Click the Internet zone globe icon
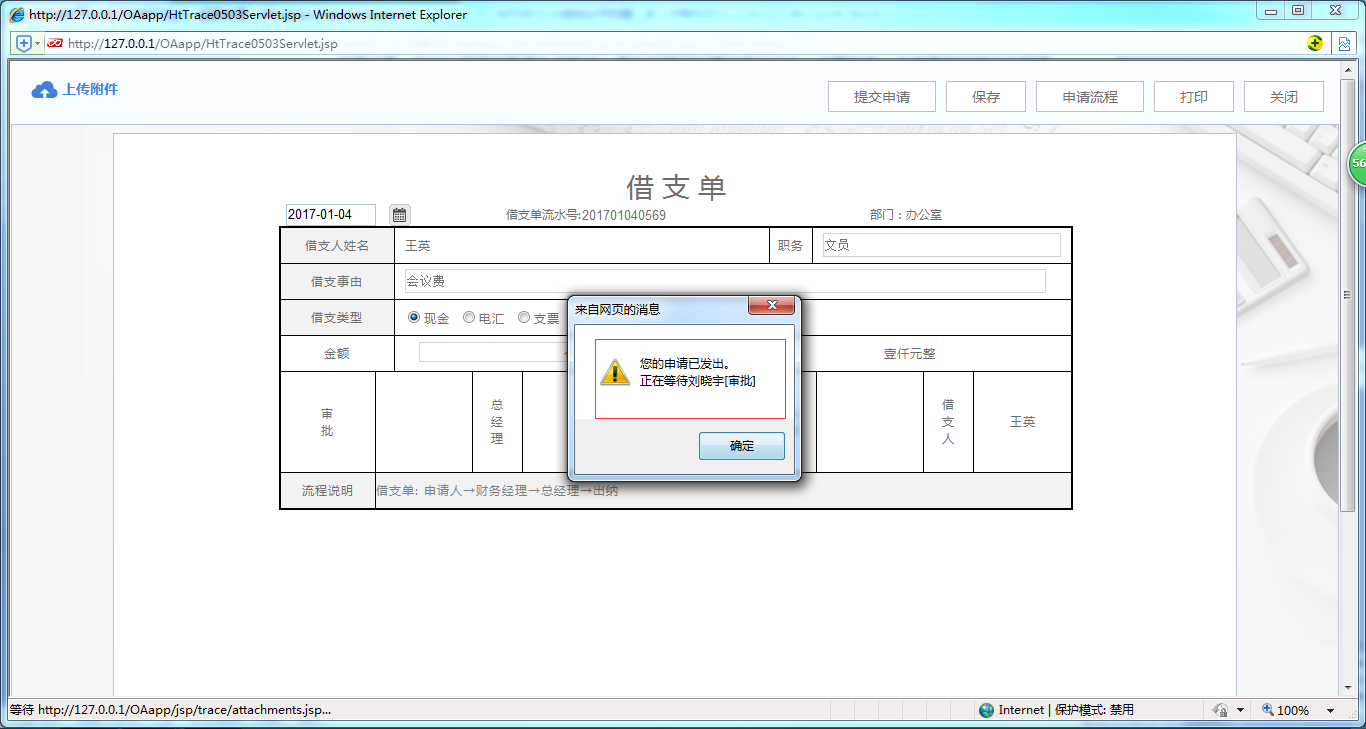 987,710
